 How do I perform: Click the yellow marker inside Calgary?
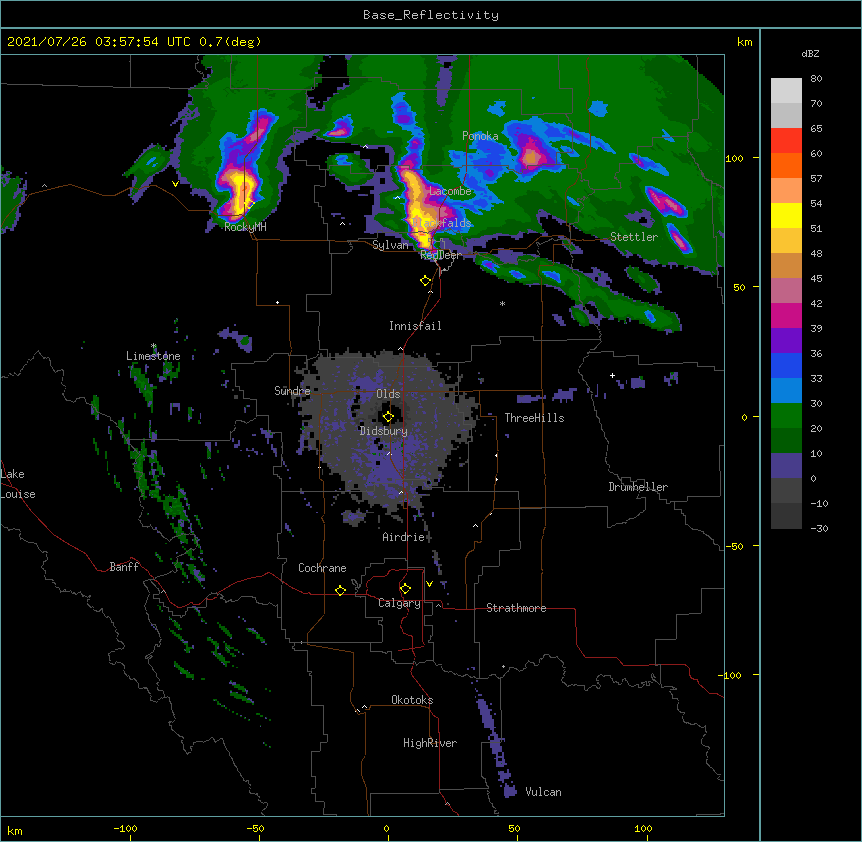tap(405, 589)
